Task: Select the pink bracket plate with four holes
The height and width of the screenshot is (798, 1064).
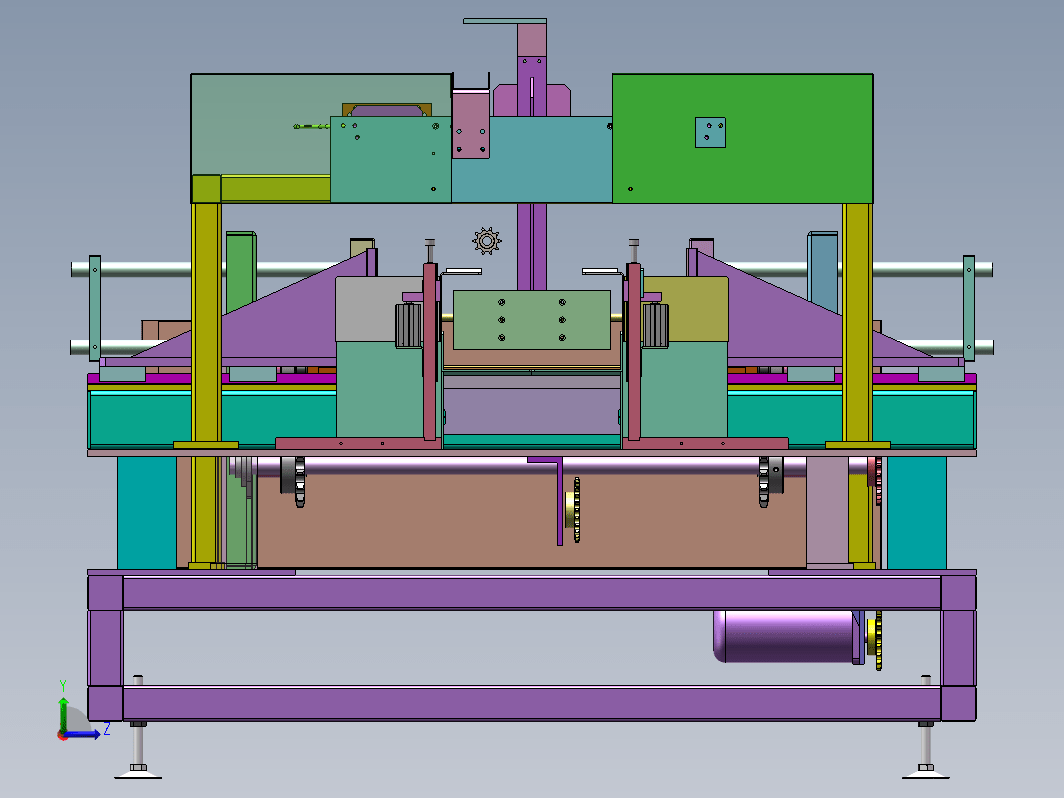Action: point(471,126)
